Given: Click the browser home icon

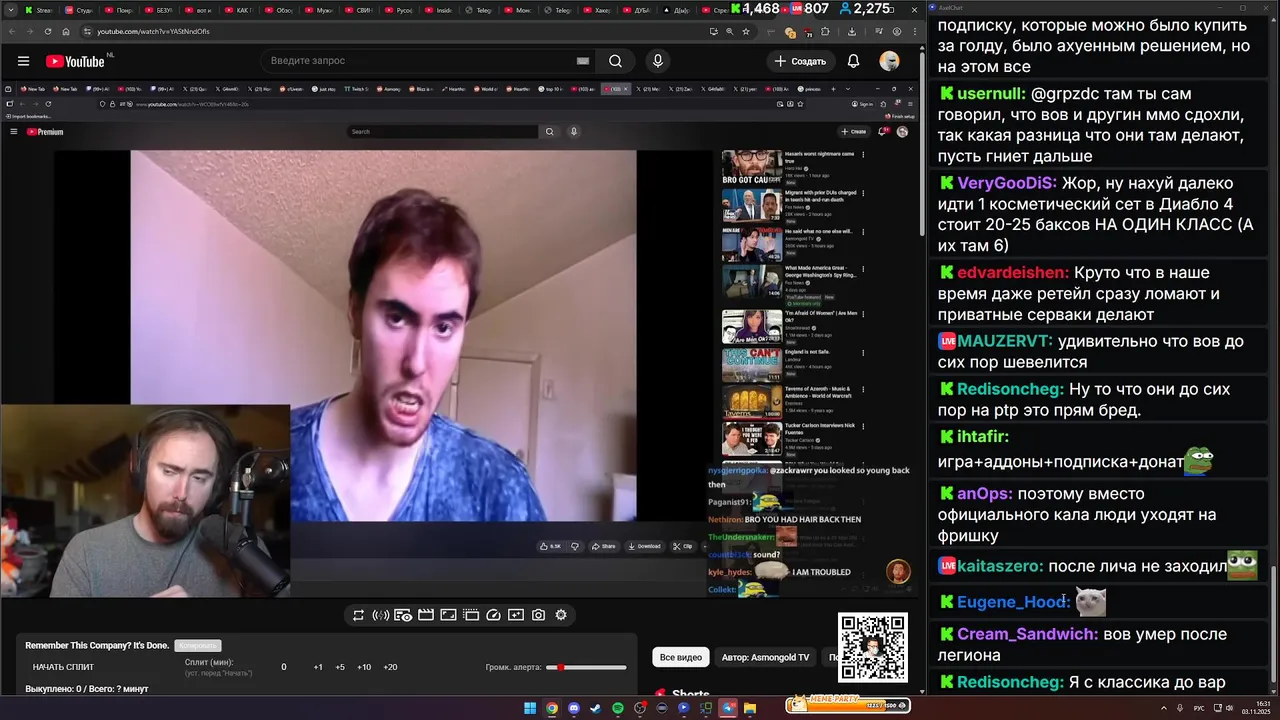Looking at the screenshot, I should click(x=64, y=31).
